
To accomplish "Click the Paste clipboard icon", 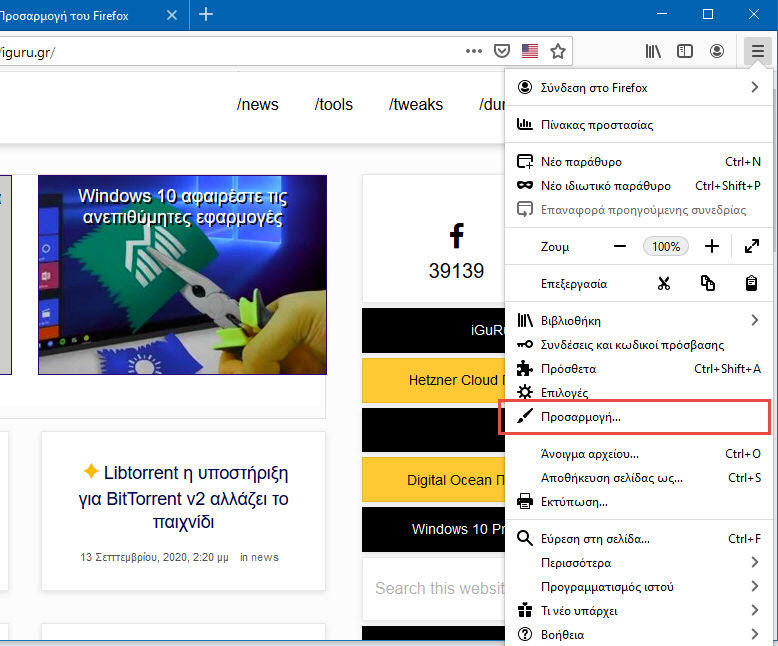I will pyautogui.click(x=751, y=283).
